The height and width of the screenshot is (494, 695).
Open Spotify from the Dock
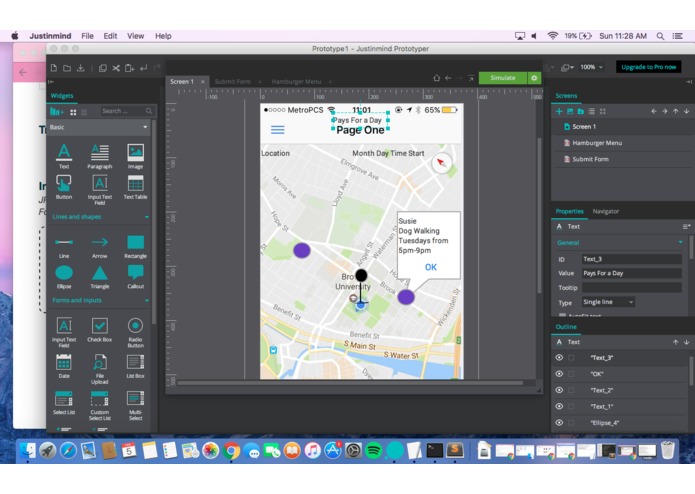pos(374,451)
